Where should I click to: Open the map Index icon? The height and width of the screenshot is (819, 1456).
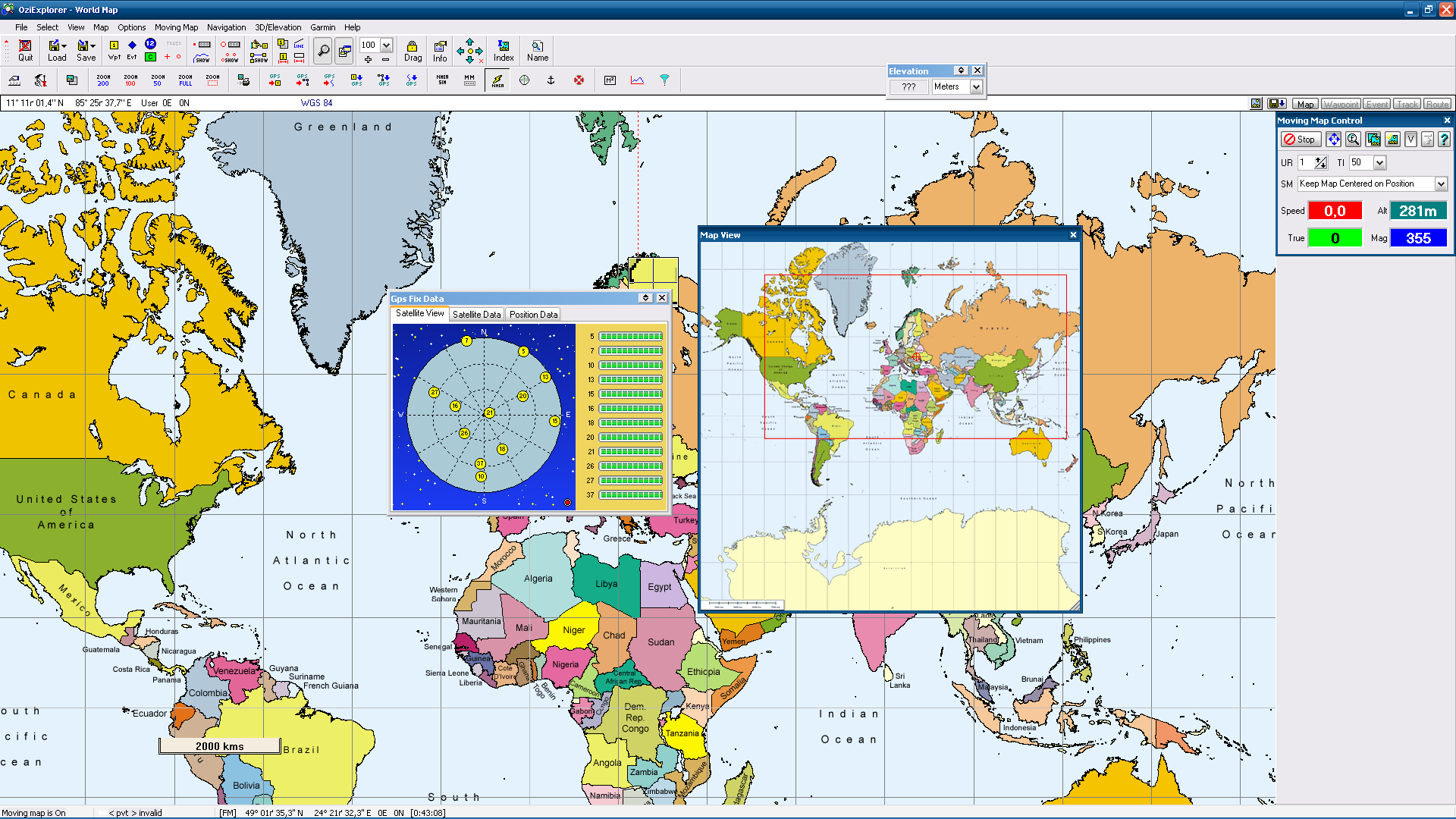(x=504, y=50)
